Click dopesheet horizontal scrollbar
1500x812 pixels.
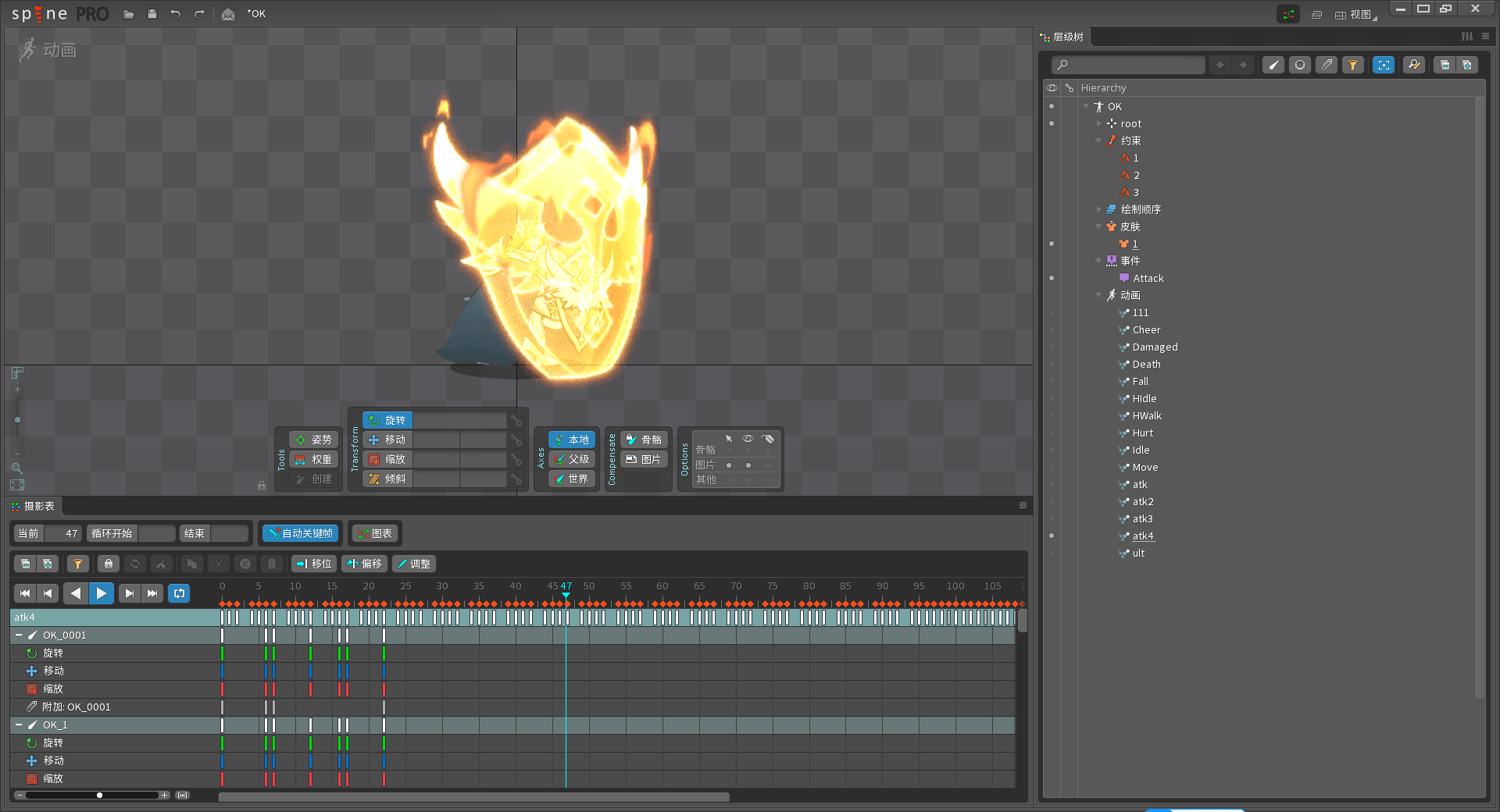point(473,797)
